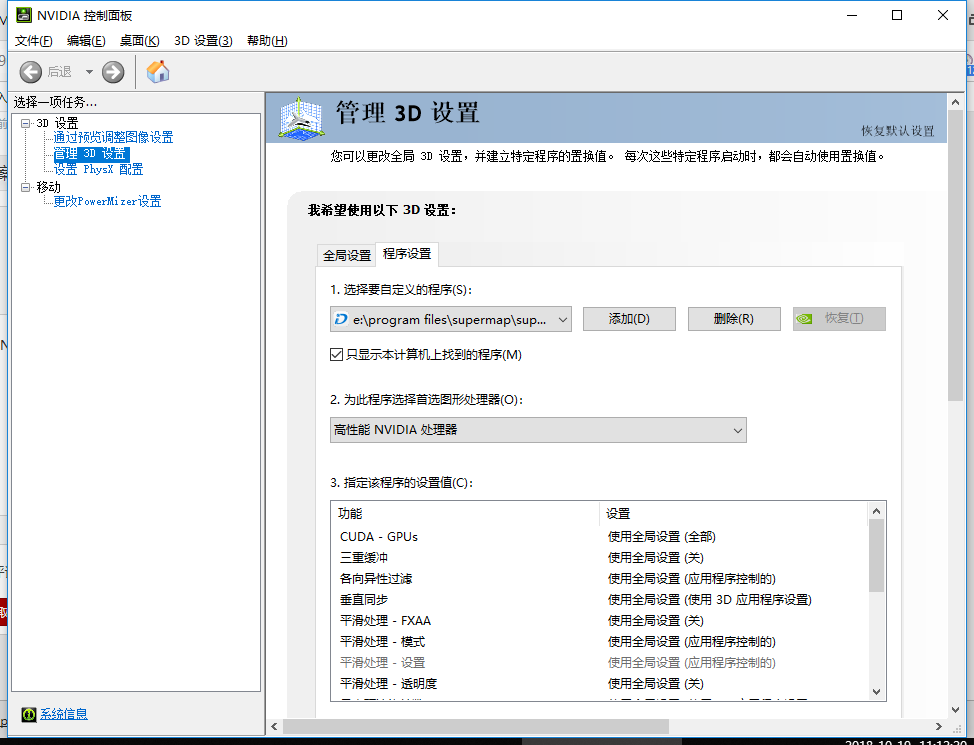This screenshot has width=974, height=745.
Task: Click the Back arrow icon in toolbar
Action: [30, 72]
